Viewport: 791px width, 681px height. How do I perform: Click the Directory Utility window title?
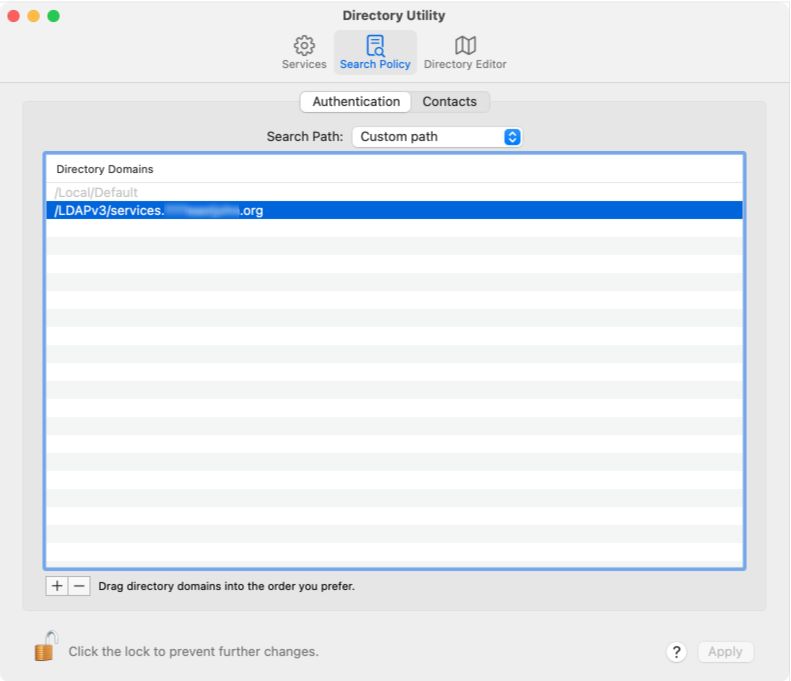[394, 16]
